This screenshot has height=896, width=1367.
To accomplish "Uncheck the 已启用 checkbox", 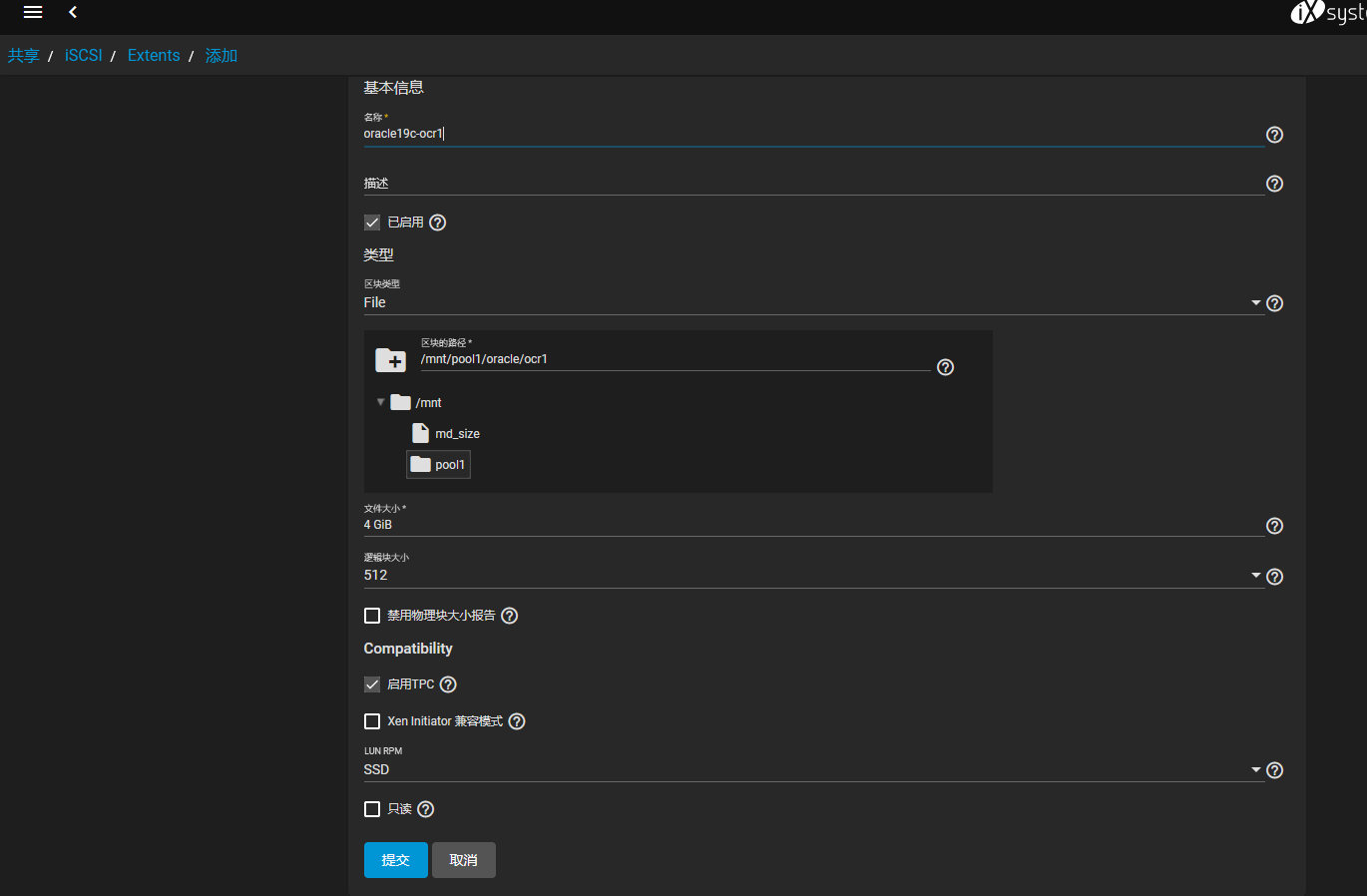I will tap(372, 223).
